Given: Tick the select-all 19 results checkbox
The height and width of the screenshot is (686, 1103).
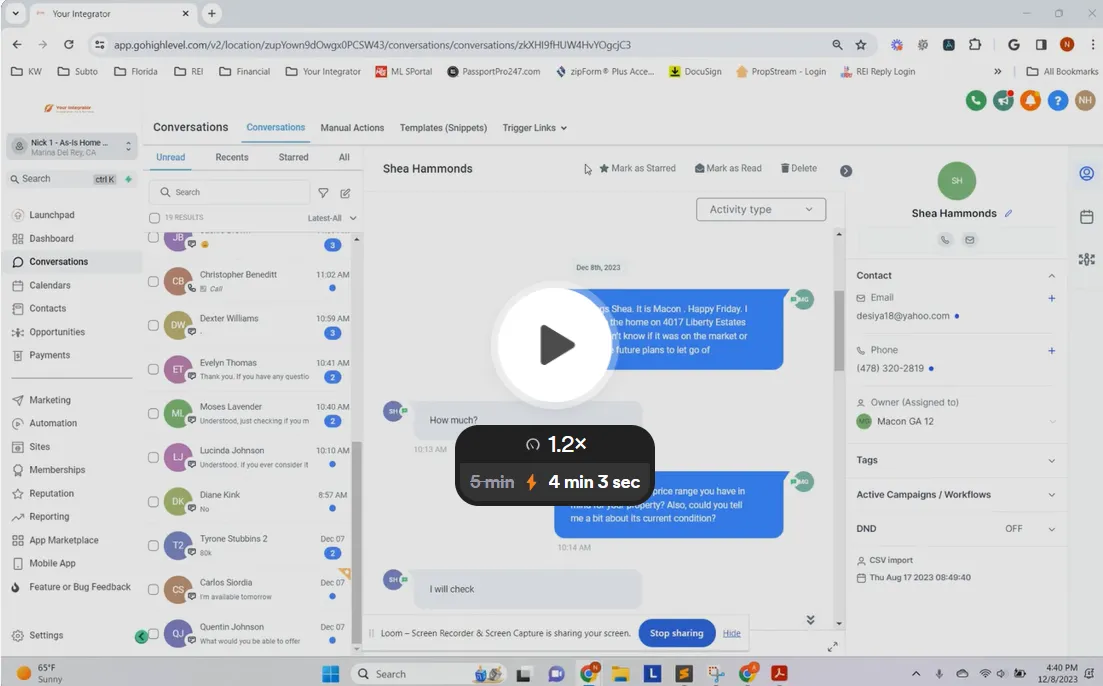Looking at the screenshot, I should (154, 218).
